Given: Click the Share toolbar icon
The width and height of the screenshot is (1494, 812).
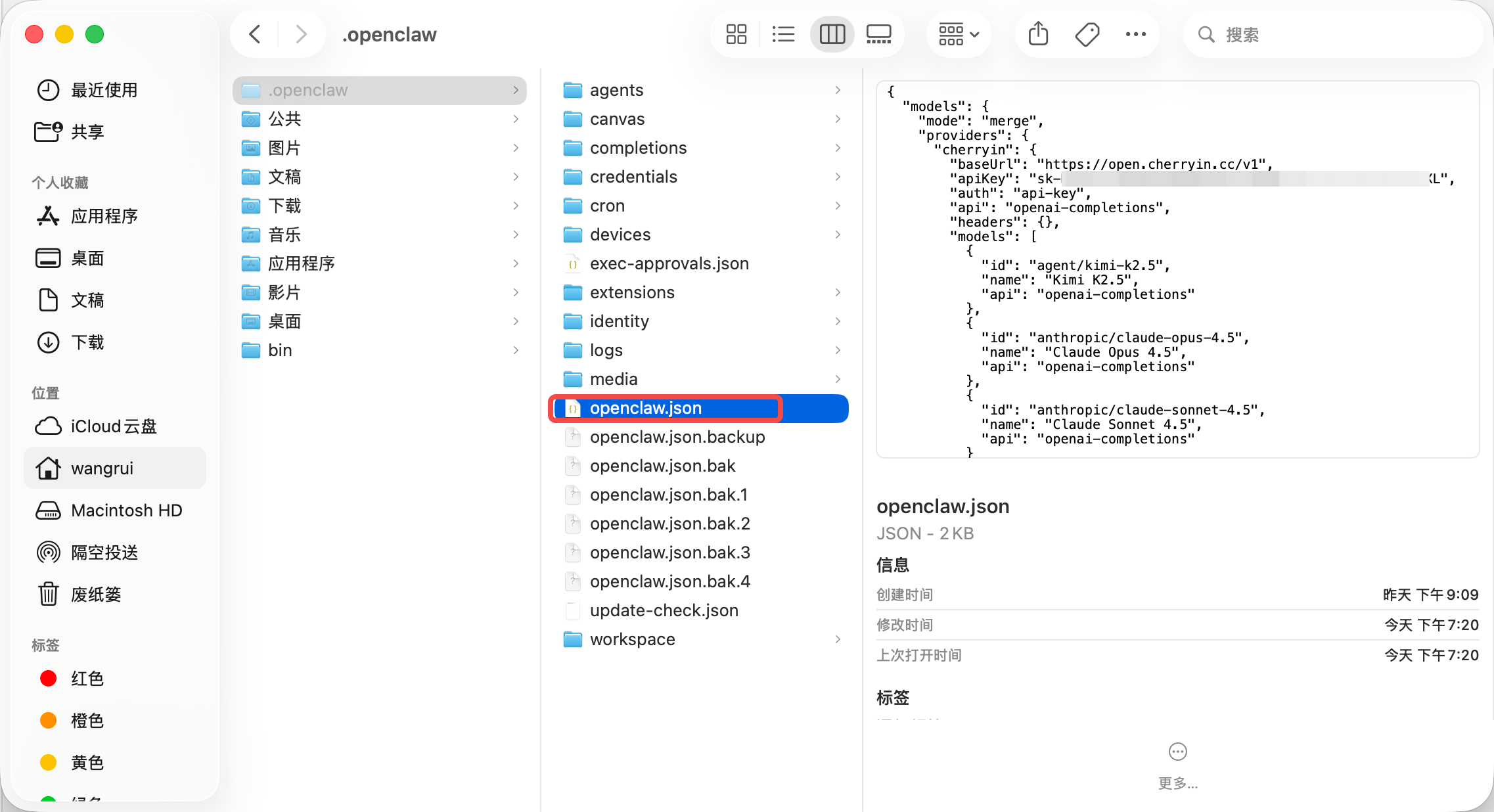Looking at the screenshot, I should (1038, 34).
